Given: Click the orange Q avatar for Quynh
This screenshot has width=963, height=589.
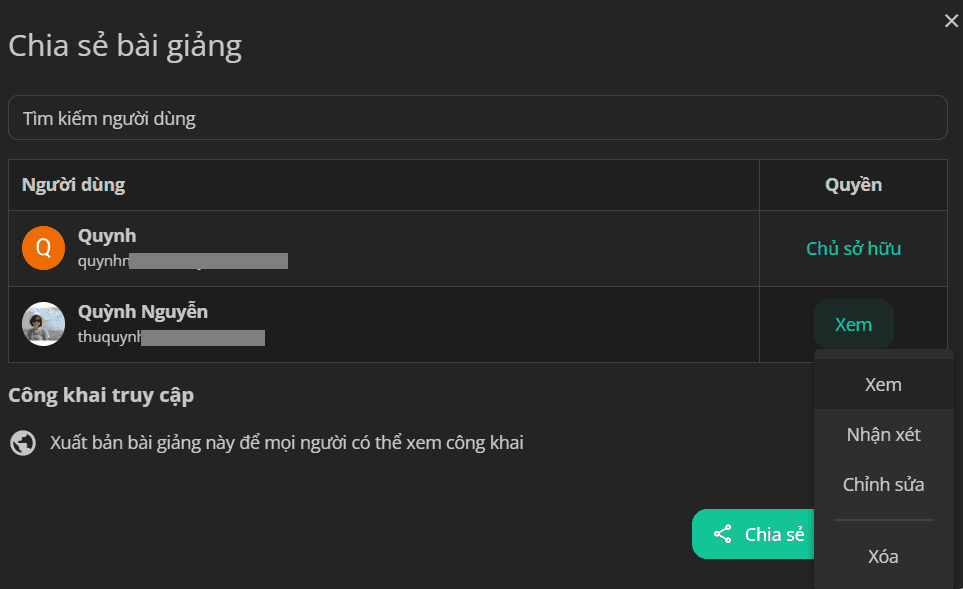Looking at the screenshot, I should 44,248.
